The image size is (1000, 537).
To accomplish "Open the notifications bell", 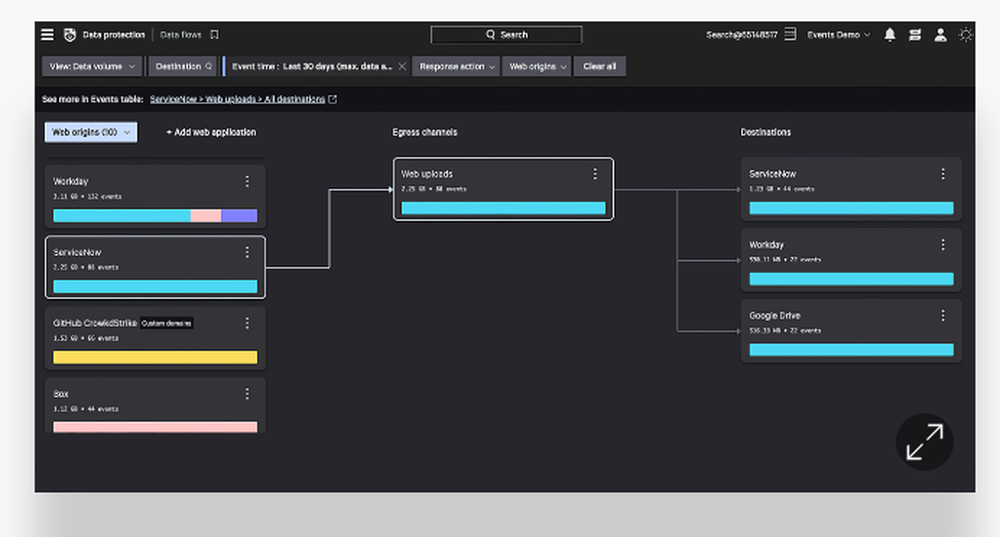I will pos(890,35).
